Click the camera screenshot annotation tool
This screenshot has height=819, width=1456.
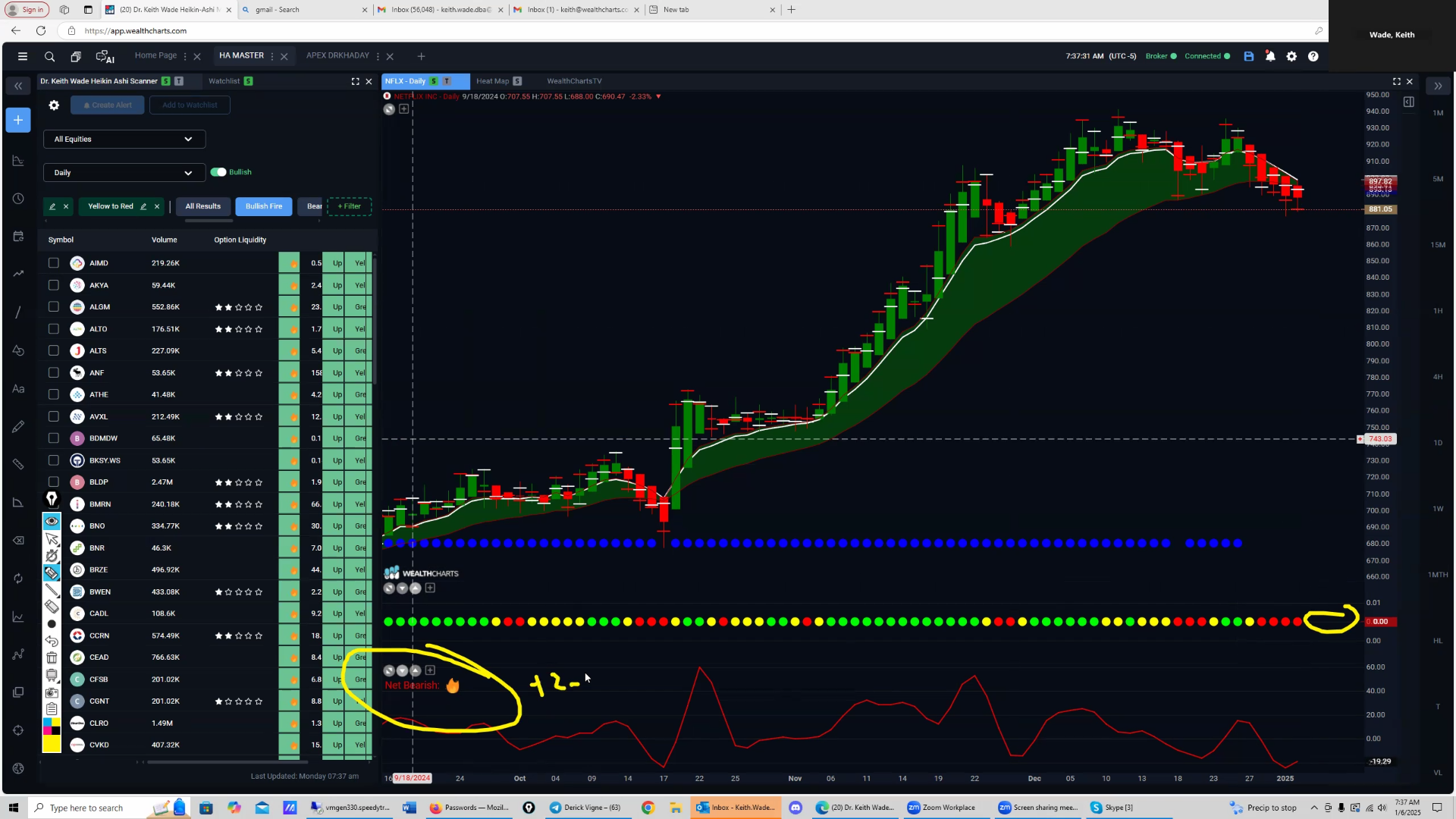(x=52, y=692)
